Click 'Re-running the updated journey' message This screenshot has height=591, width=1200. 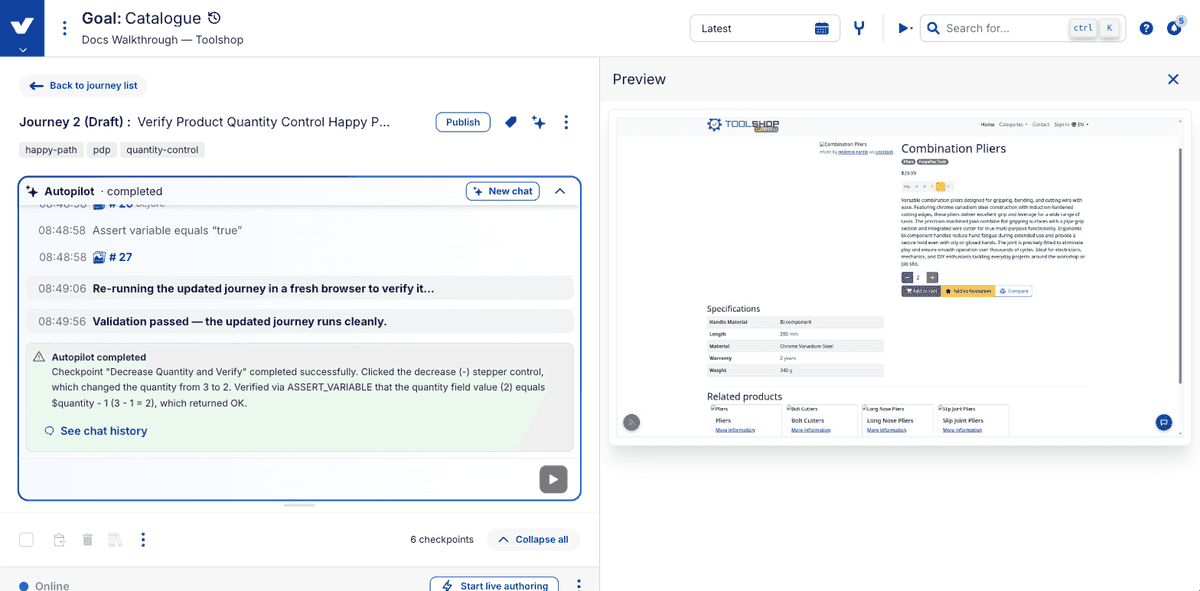click(264, 289)
